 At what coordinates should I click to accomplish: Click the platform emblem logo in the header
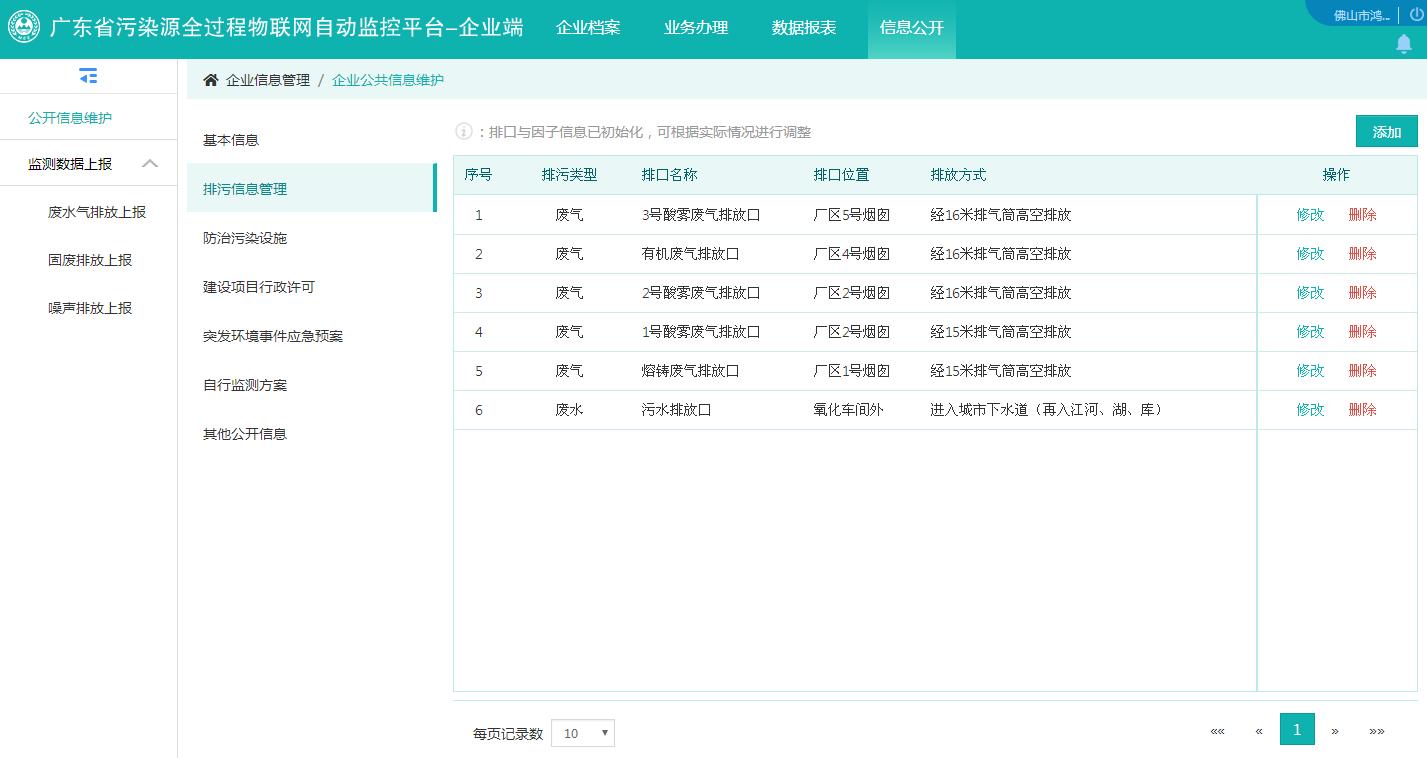pos(24,27)
